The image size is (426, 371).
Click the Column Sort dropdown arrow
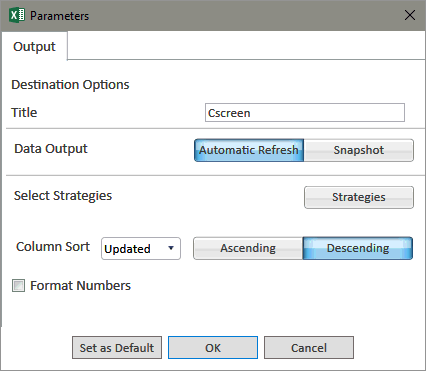pos(171,248)
